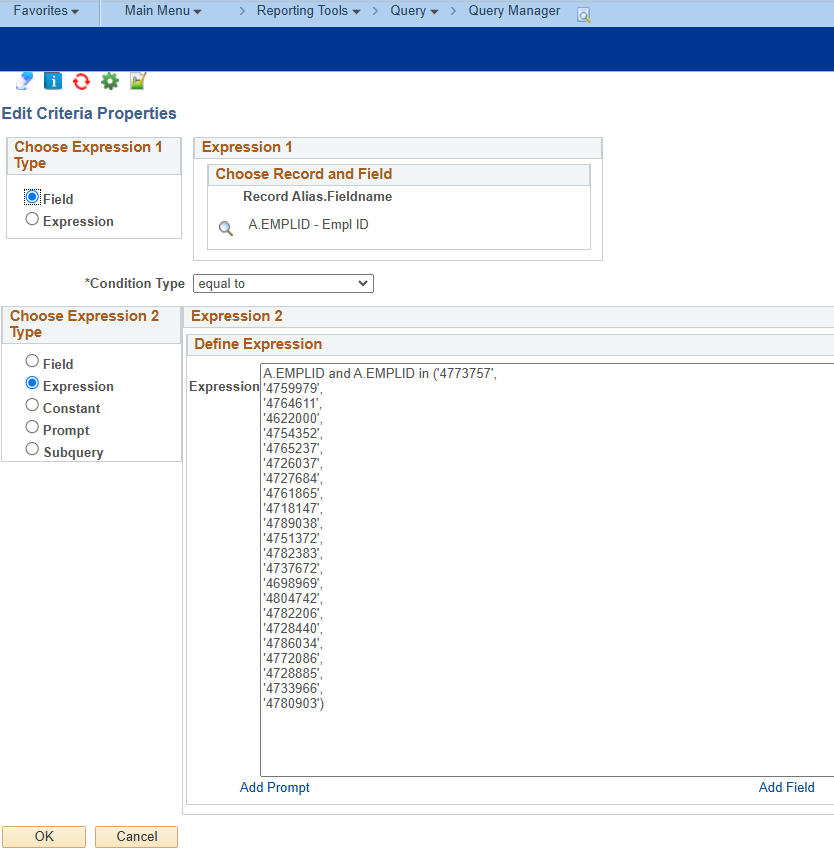Click the notepad icon in the toolbar
Screen dimensions: 834x868
pyautogui.click(x=138, y=81)
